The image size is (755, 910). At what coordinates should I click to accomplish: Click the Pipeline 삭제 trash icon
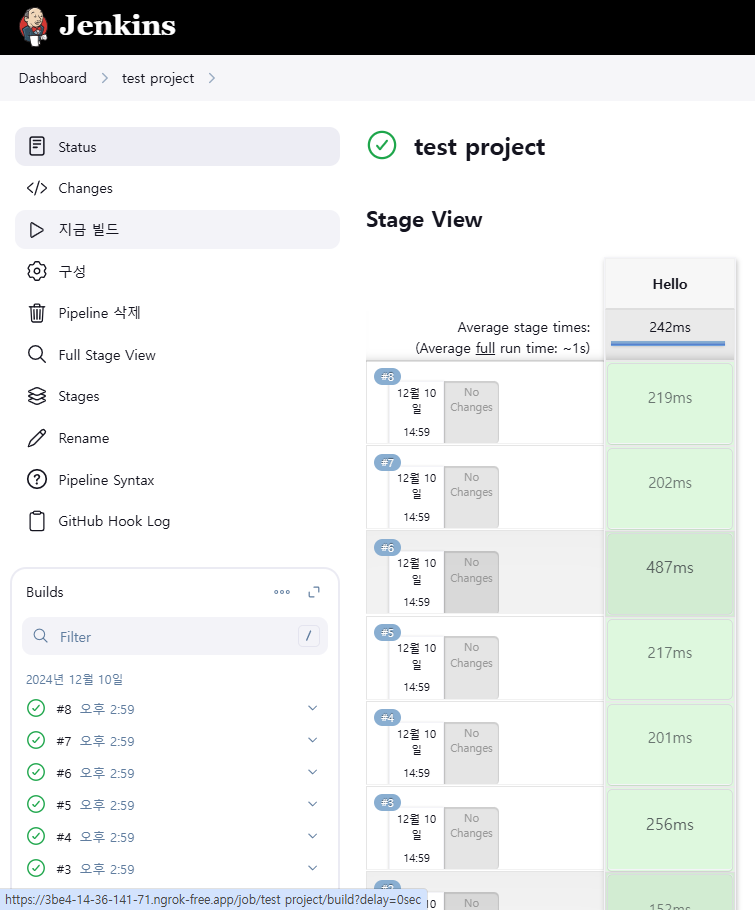tap(37, 313)
